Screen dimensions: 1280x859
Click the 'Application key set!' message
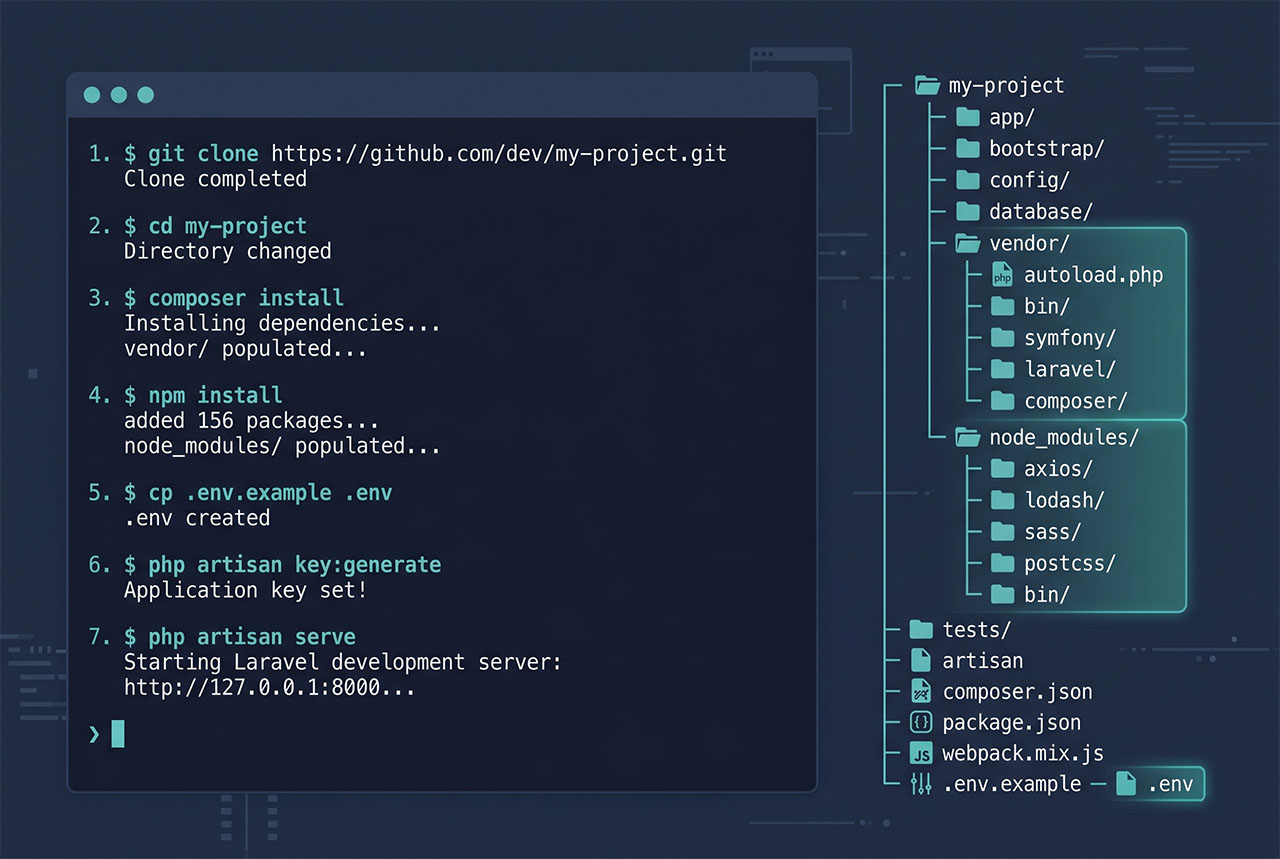(x=245, y=590)
